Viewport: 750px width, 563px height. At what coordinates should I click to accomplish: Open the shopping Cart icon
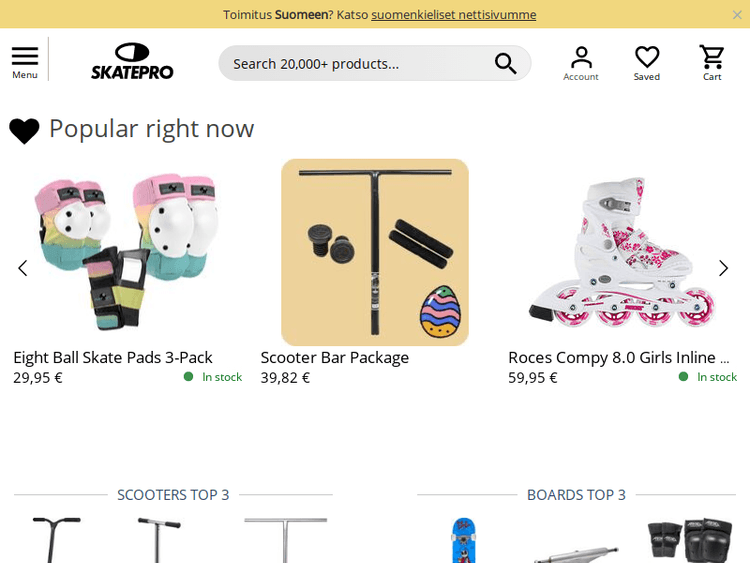pyautogui.click(x=712, y=63)
